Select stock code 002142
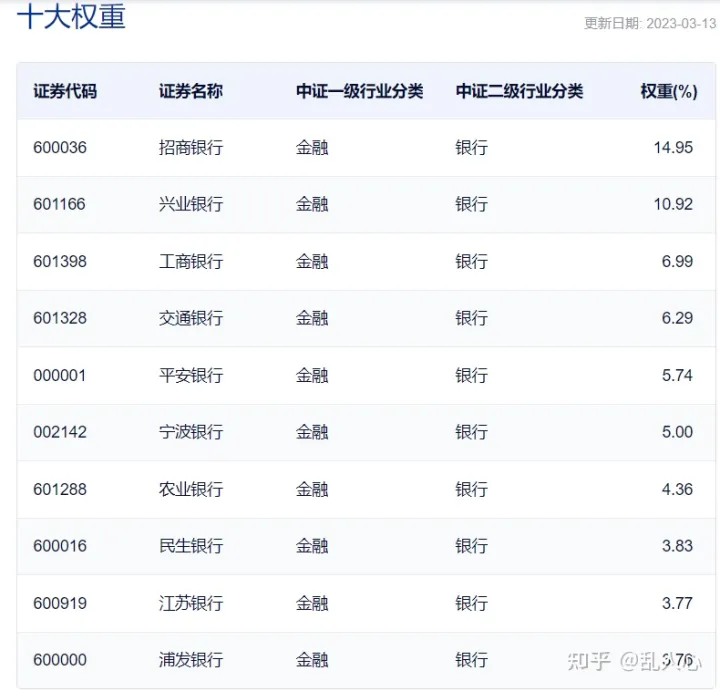 tap(60, 432)
